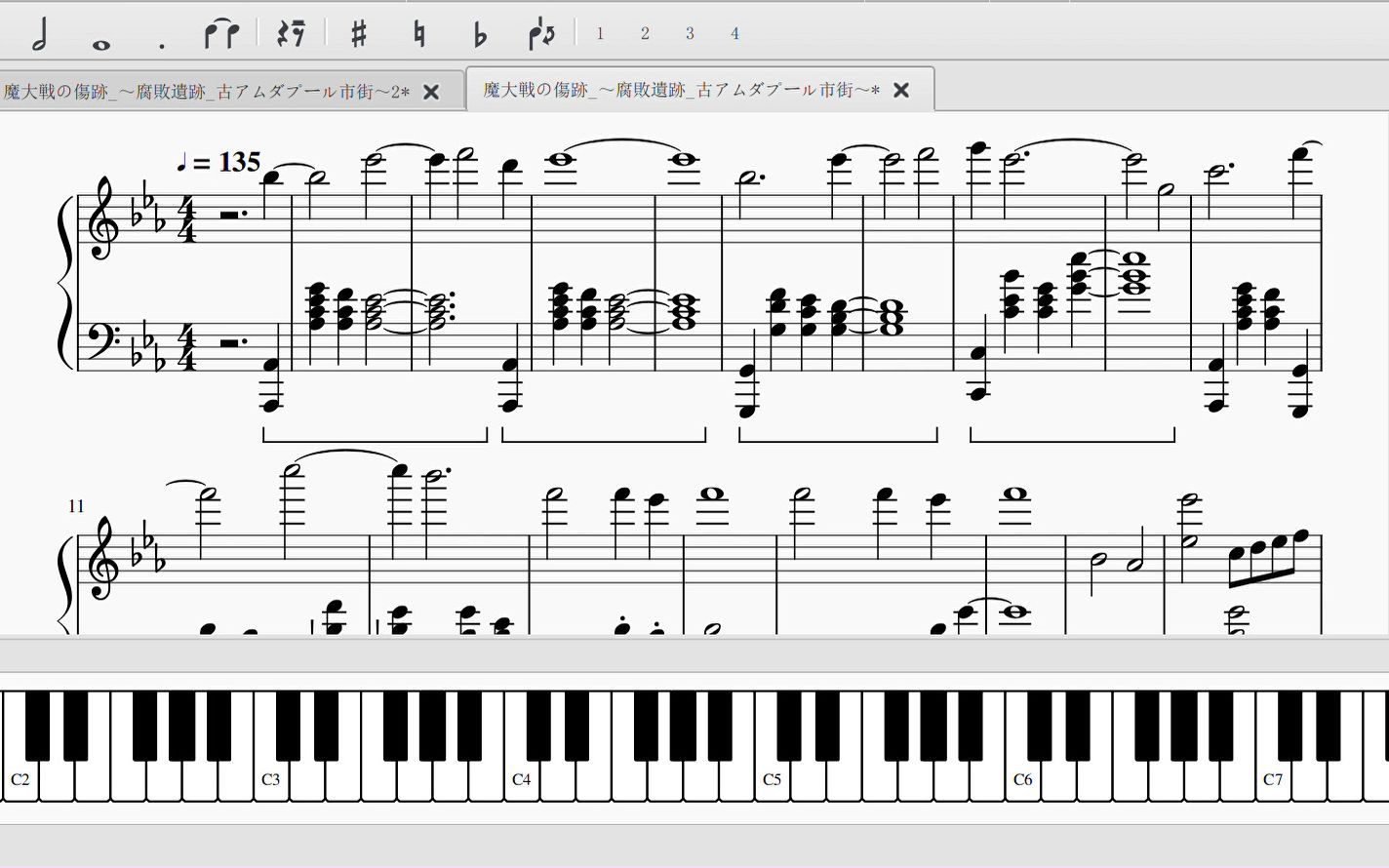Click the C5 piano key
This screenshot has width=1389, height=868.
[x=772, y=780]
